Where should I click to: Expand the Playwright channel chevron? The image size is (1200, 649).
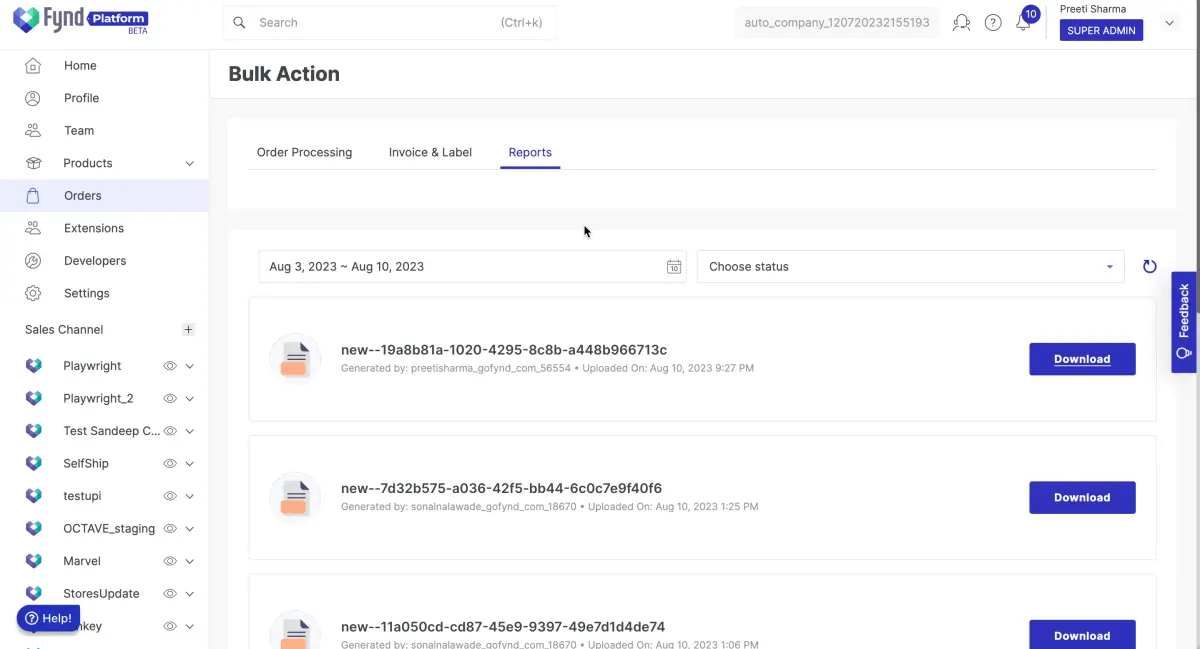point(190,366)
